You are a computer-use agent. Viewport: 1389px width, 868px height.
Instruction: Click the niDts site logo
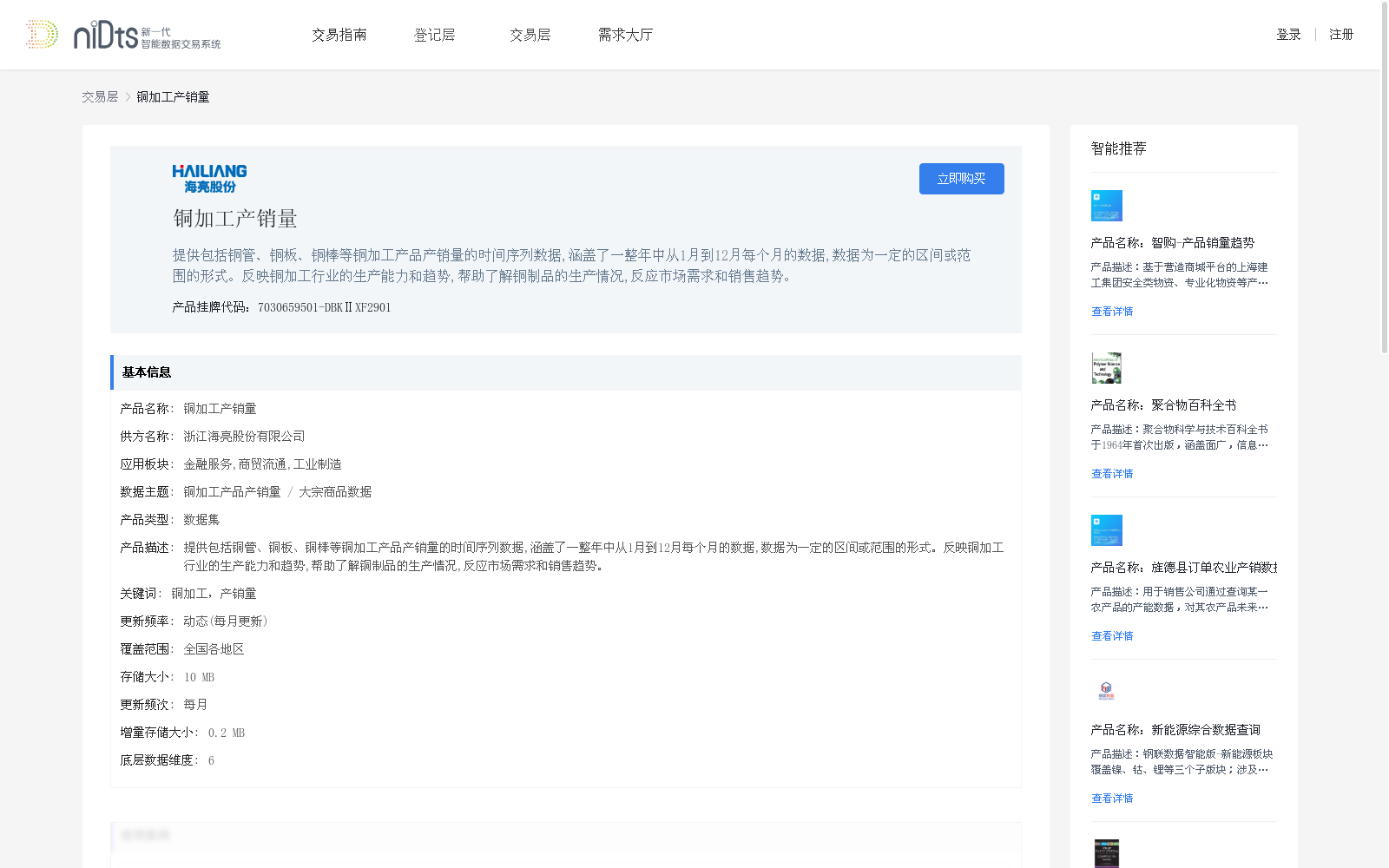[x=123, y=35]
